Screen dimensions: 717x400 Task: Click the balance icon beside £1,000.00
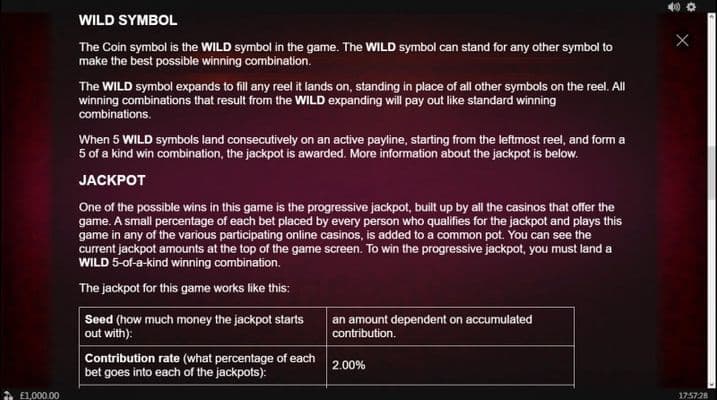click(x=8, y=394)
